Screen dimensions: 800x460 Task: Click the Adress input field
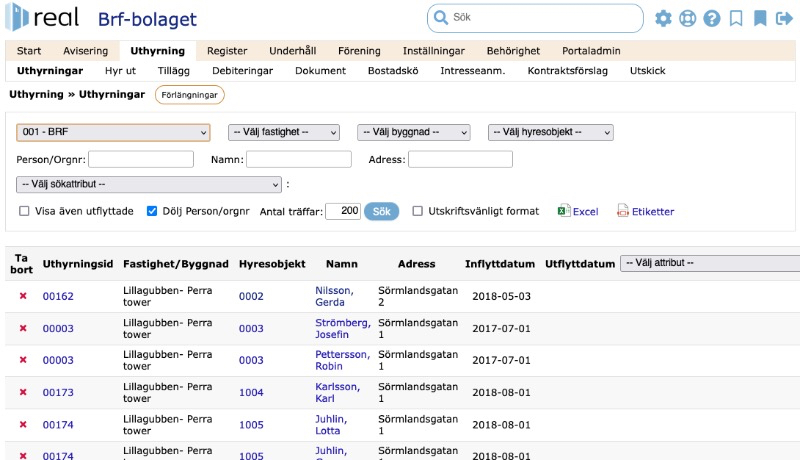tap(460, 159)
